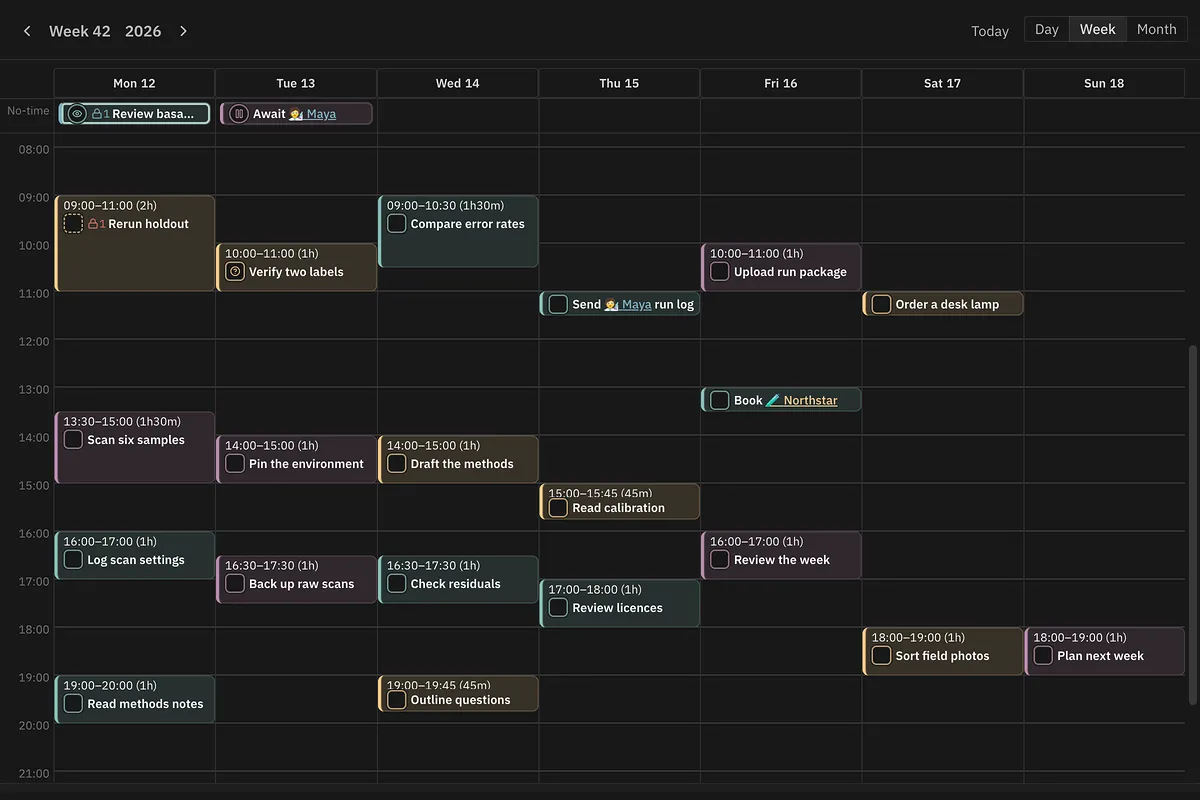1200x800 pixels.
Task: Click the pause icon on Await Maya task
Action: click(238, 114)
